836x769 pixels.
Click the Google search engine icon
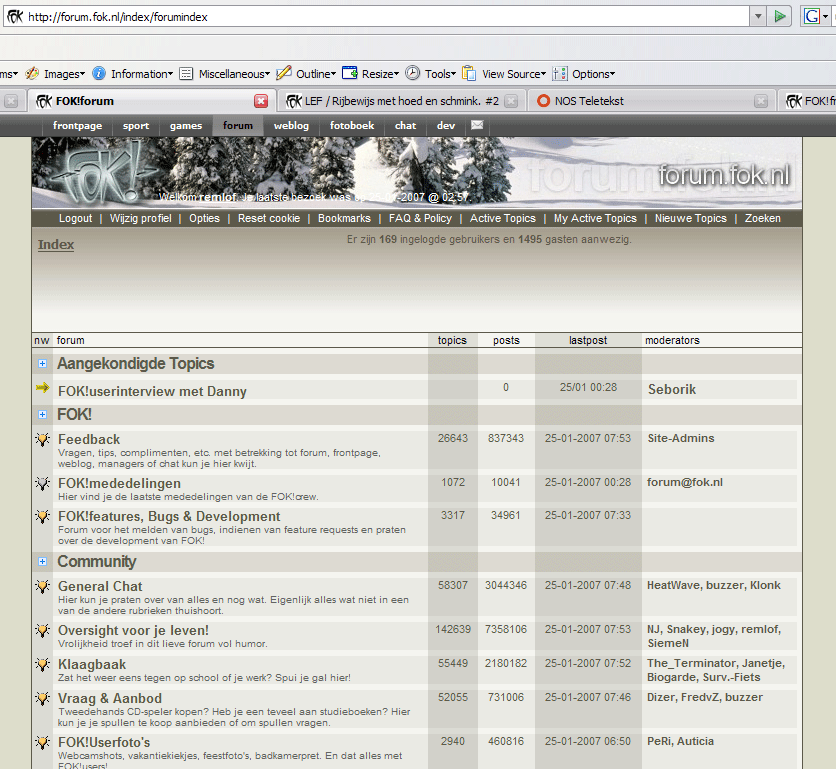tap(812, 17)
